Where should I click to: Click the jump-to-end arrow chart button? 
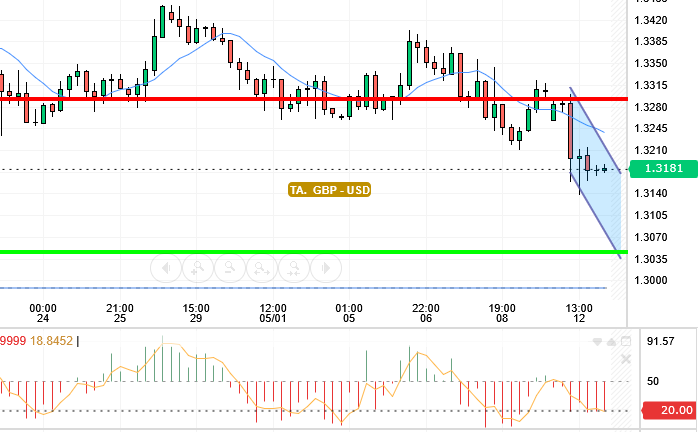tap(326, 268)
